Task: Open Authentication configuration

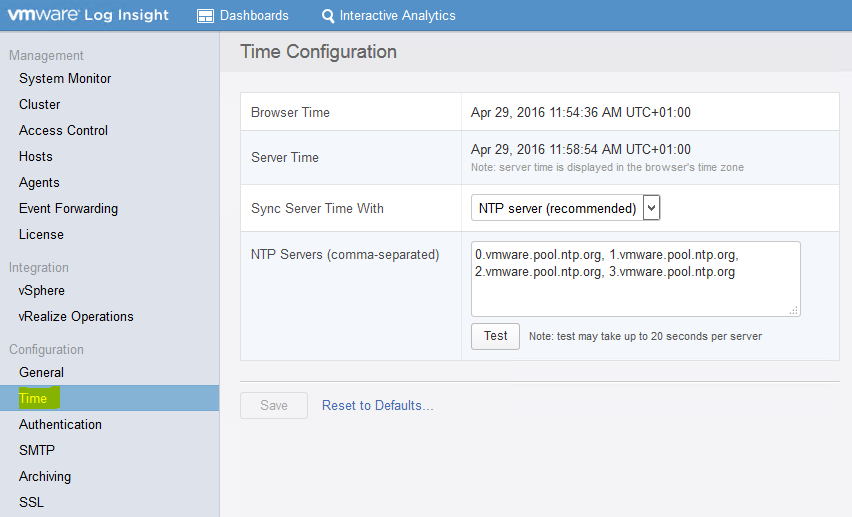Action: point(60,425)
